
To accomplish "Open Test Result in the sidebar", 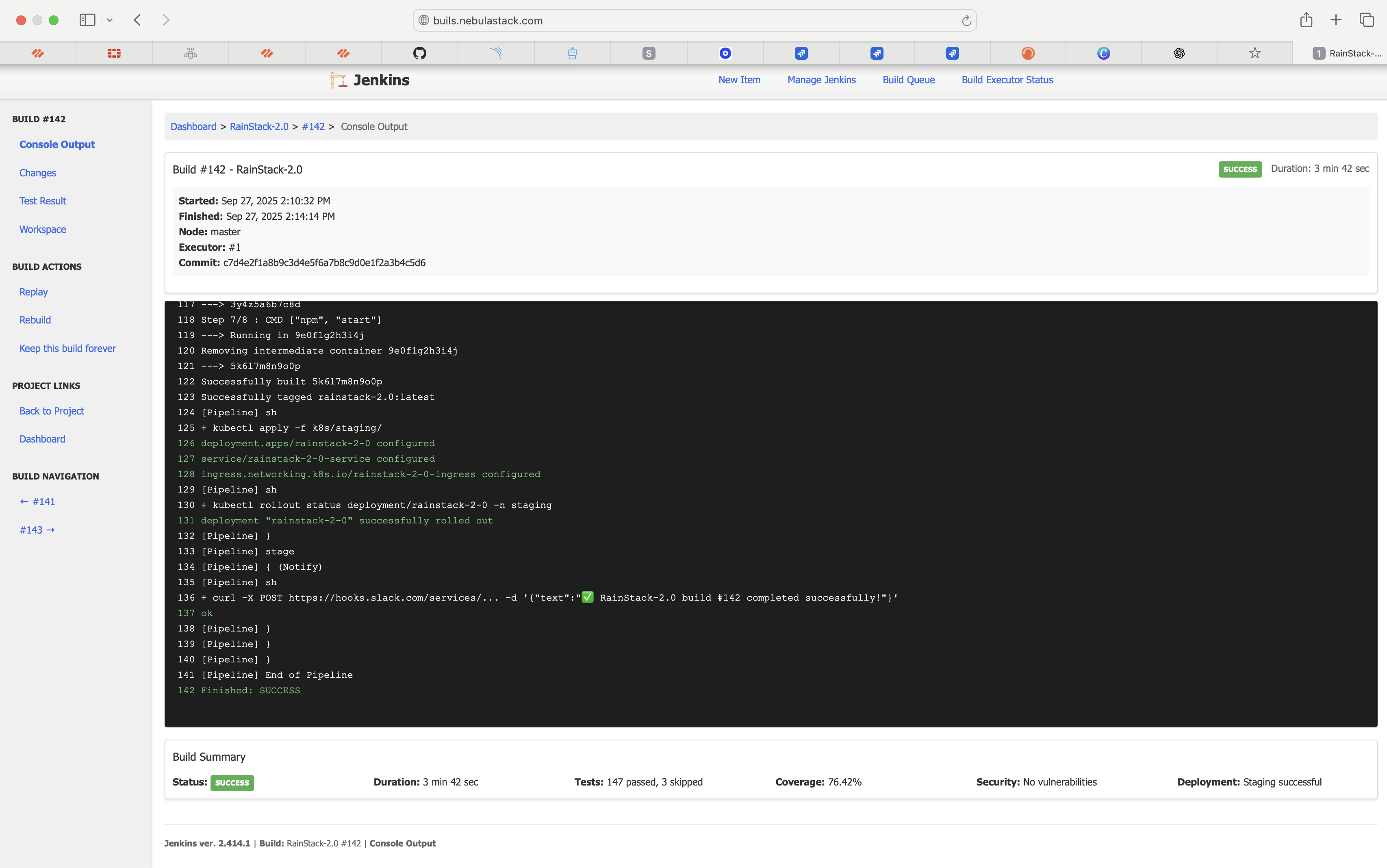I will 43,201.
